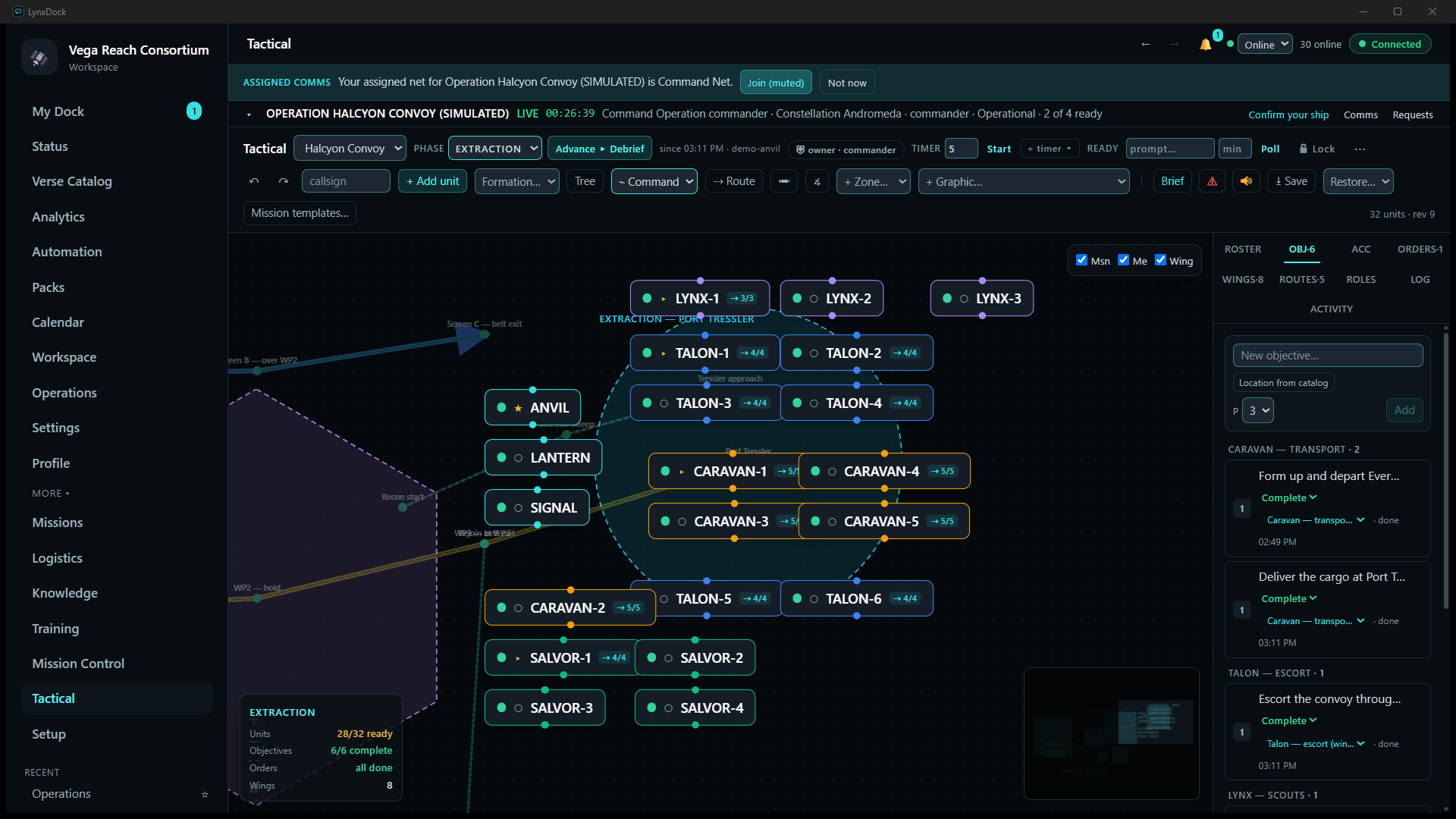Open the Restore dropdown

coord(1359,181)
